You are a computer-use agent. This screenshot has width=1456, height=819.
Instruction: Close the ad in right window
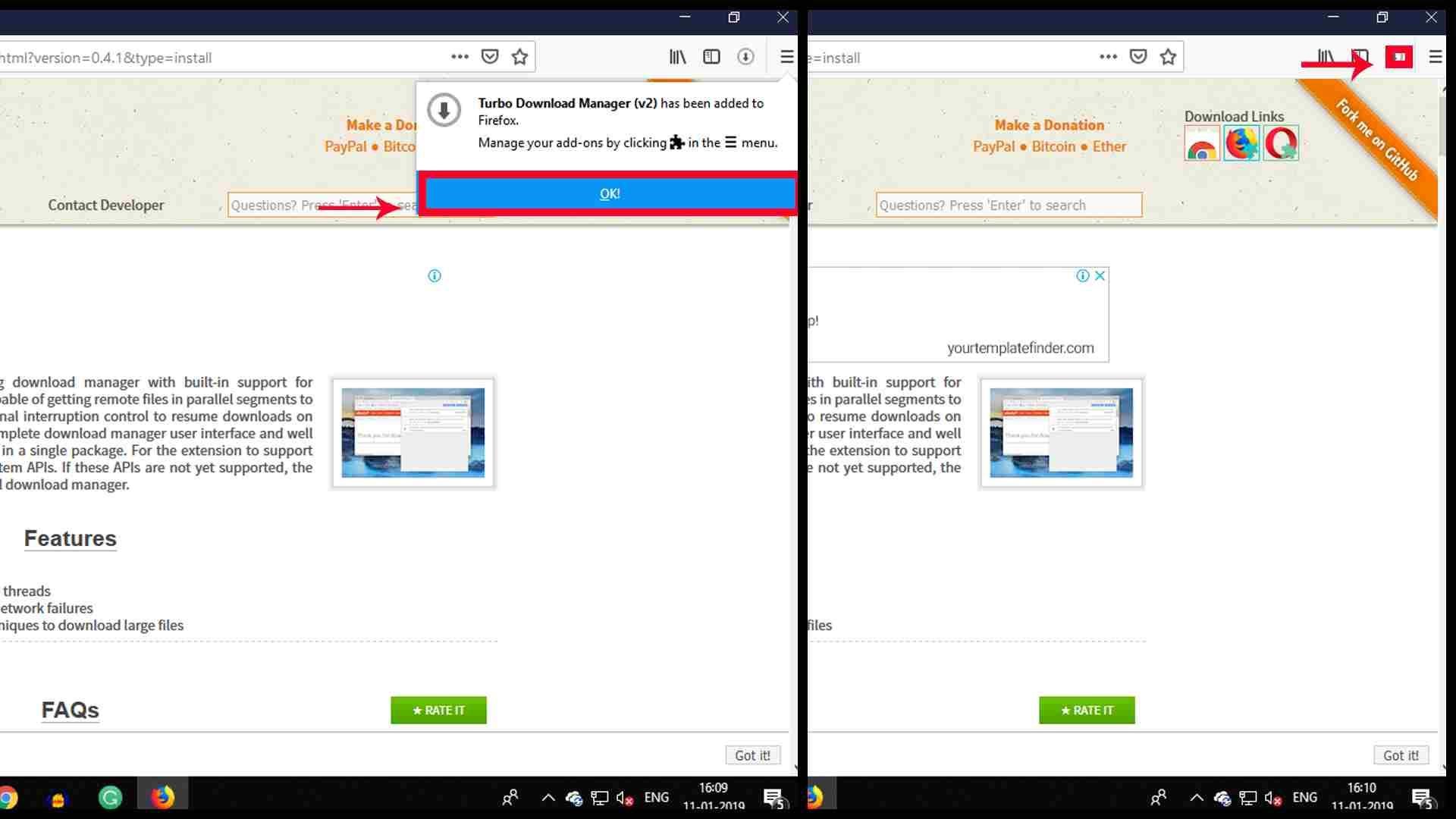click(1100, 276)
